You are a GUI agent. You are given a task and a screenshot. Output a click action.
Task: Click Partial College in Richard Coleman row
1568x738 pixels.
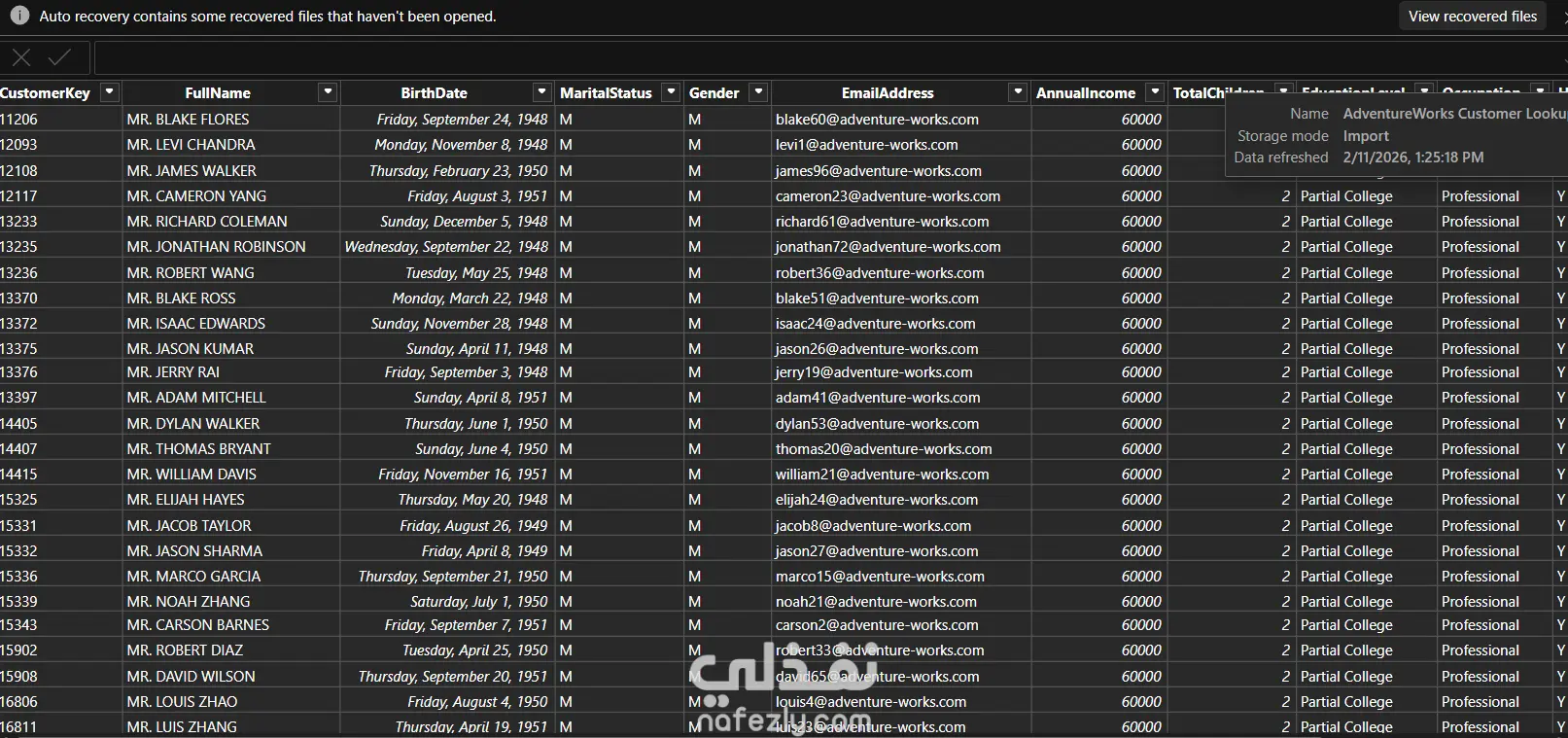tap(1346, 221)
